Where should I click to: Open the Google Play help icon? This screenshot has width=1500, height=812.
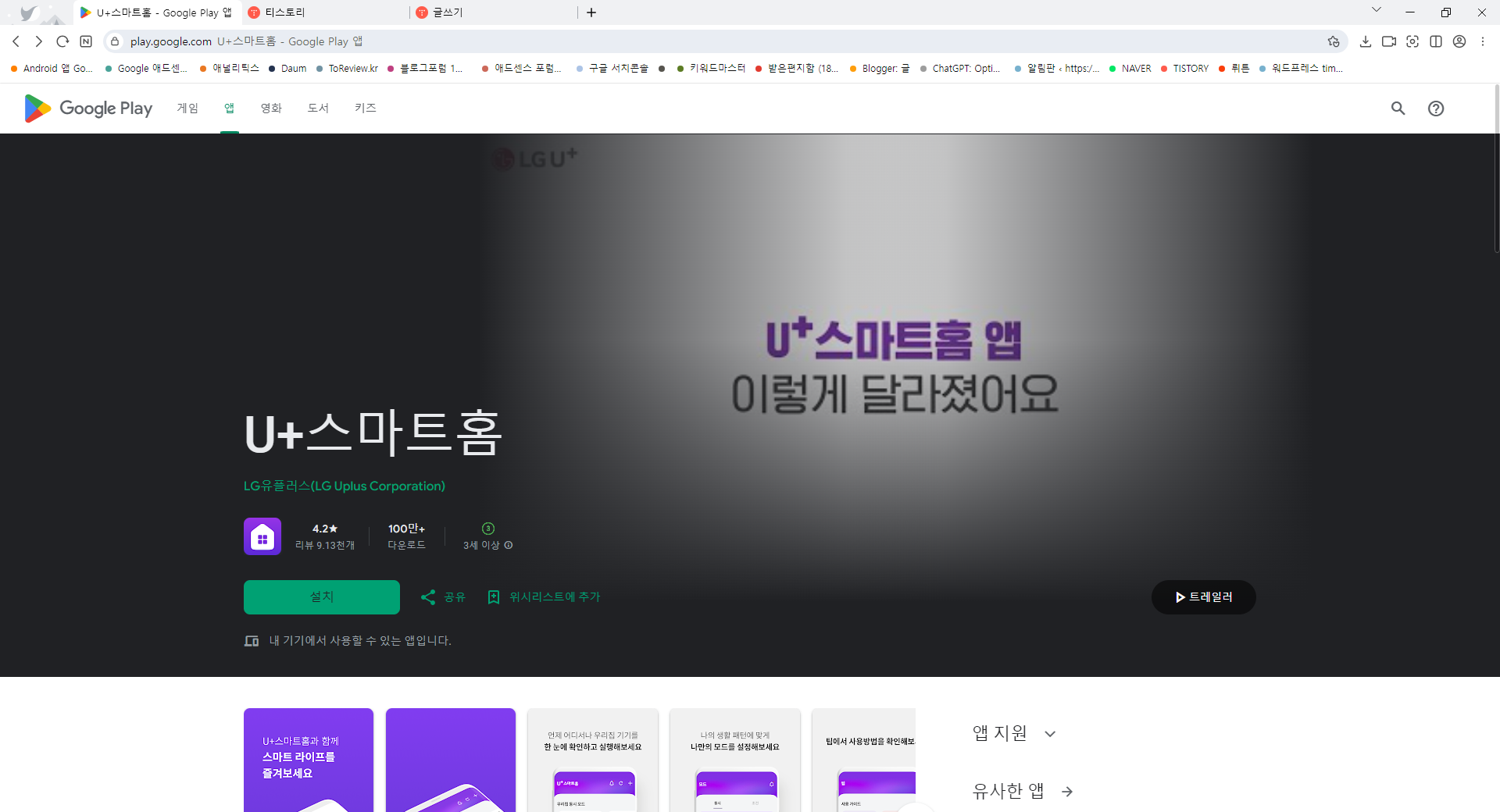[x=1436, y=109]
